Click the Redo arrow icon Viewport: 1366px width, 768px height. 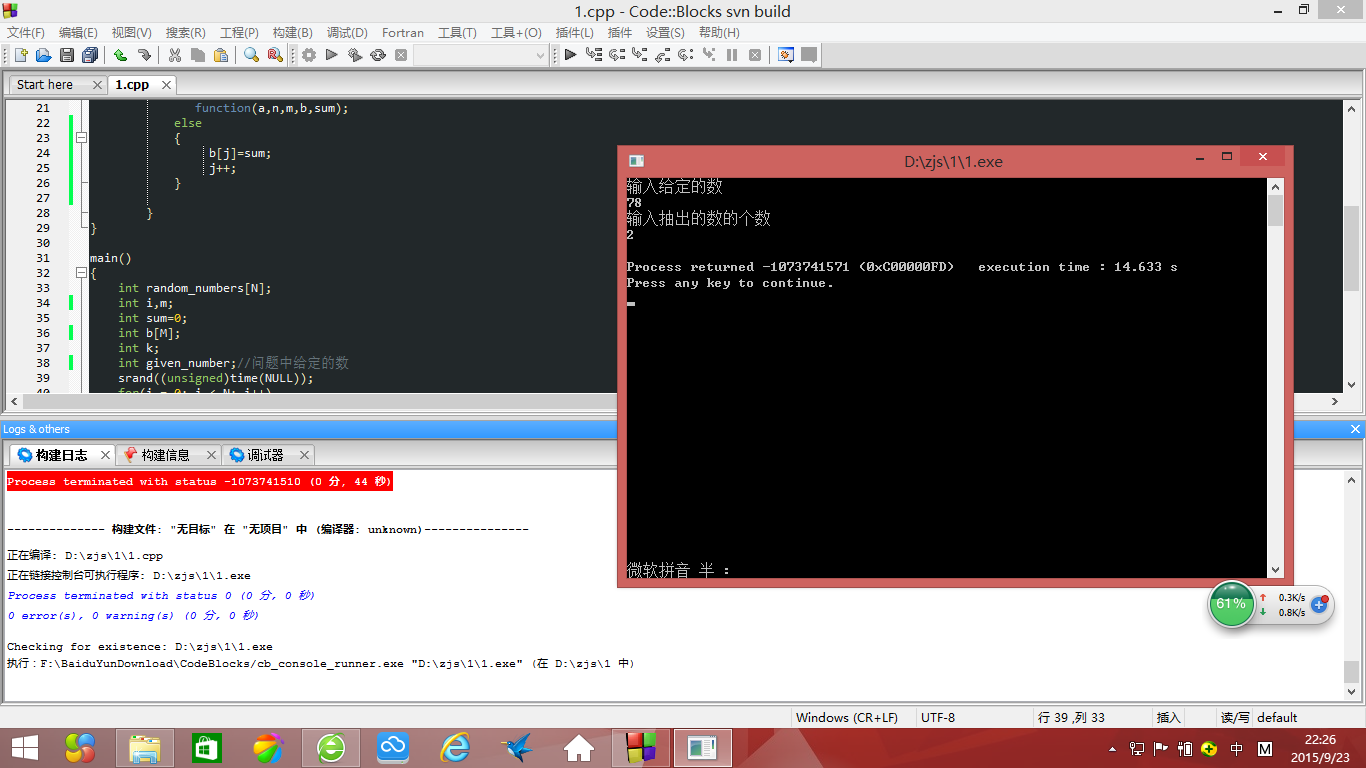click(x=144, y=55)
